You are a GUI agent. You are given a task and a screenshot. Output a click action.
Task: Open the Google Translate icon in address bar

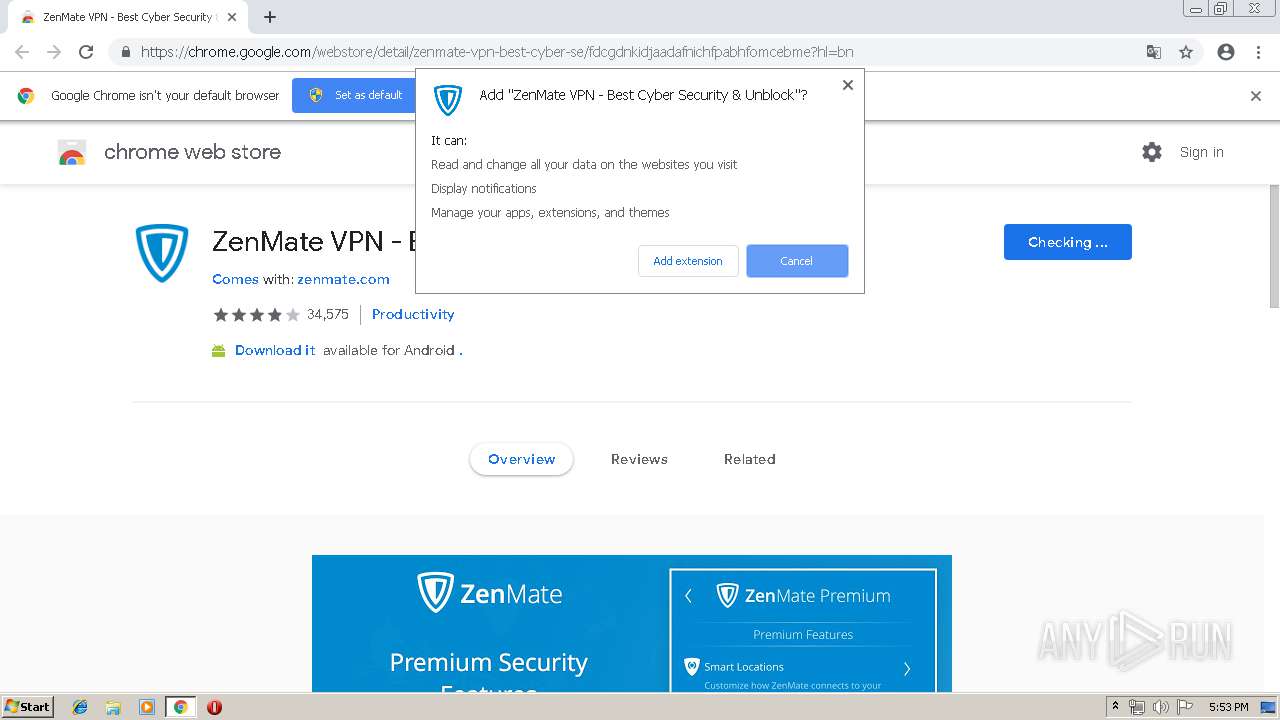[1154, 52]
